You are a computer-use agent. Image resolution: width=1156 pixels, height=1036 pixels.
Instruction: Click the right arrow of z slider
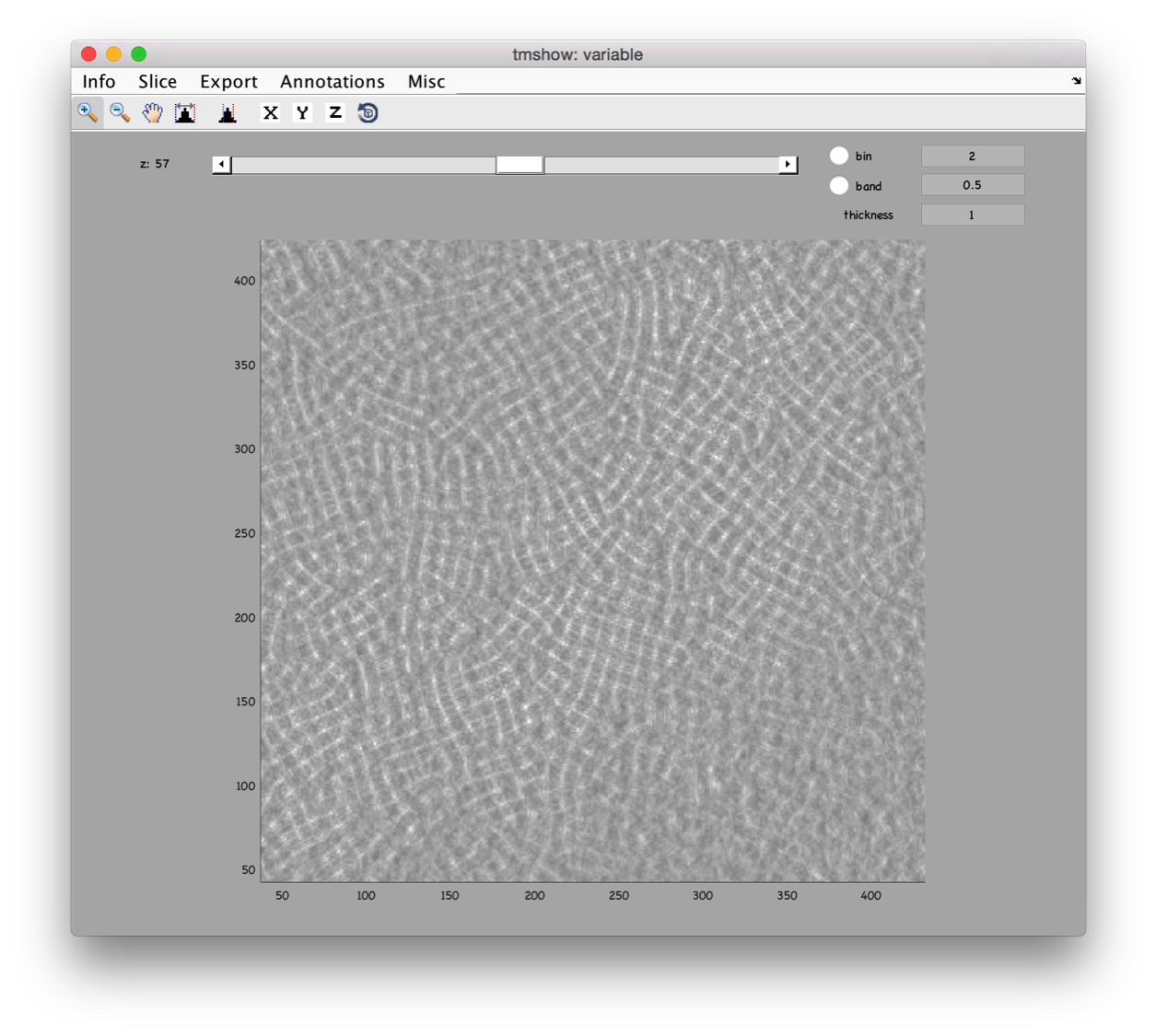click(788, 165)
